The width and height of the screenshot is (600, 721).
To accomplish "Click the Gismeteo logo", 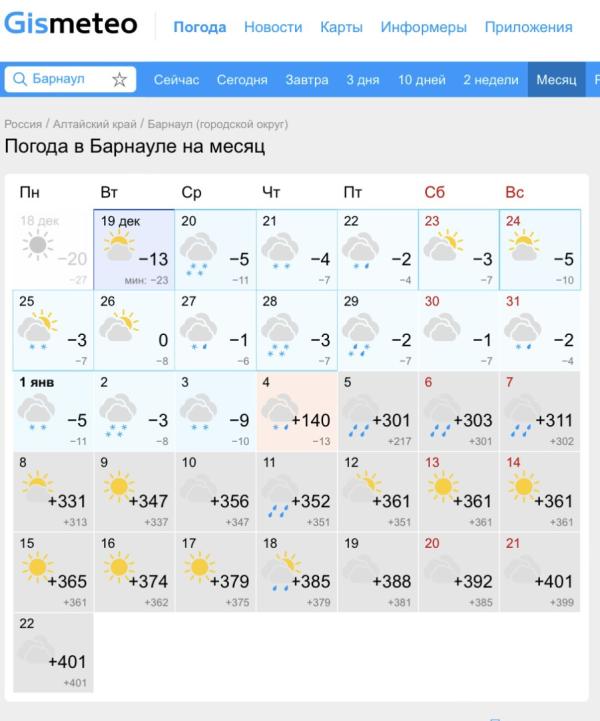I will coord(70,23).
